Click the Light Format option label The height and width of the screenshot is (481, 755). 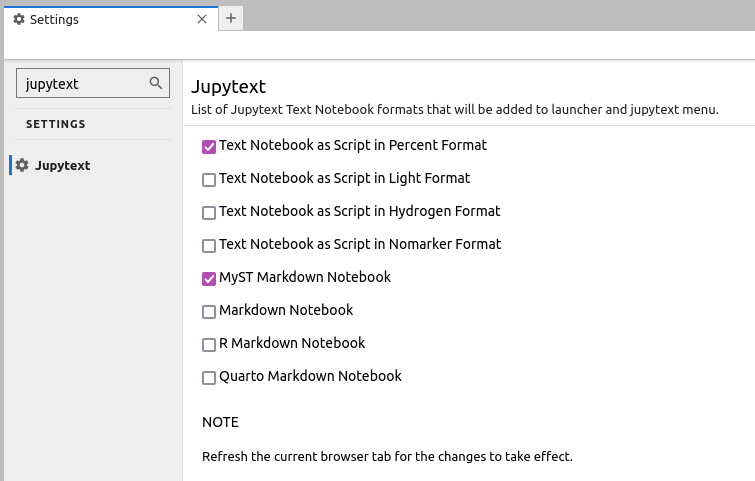344,179
